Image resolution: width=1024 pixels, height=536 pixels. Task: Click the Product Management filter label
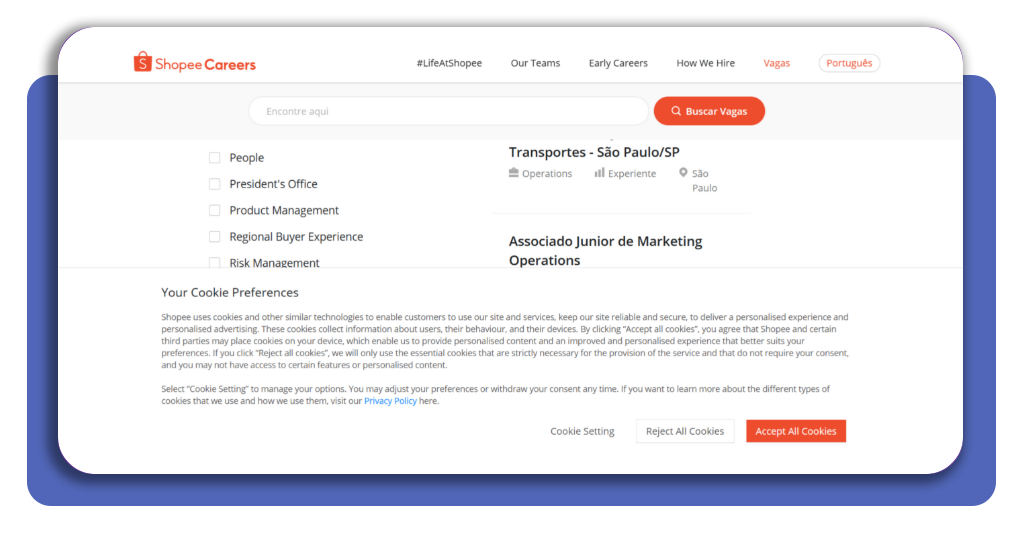click(x=284, y=210)
